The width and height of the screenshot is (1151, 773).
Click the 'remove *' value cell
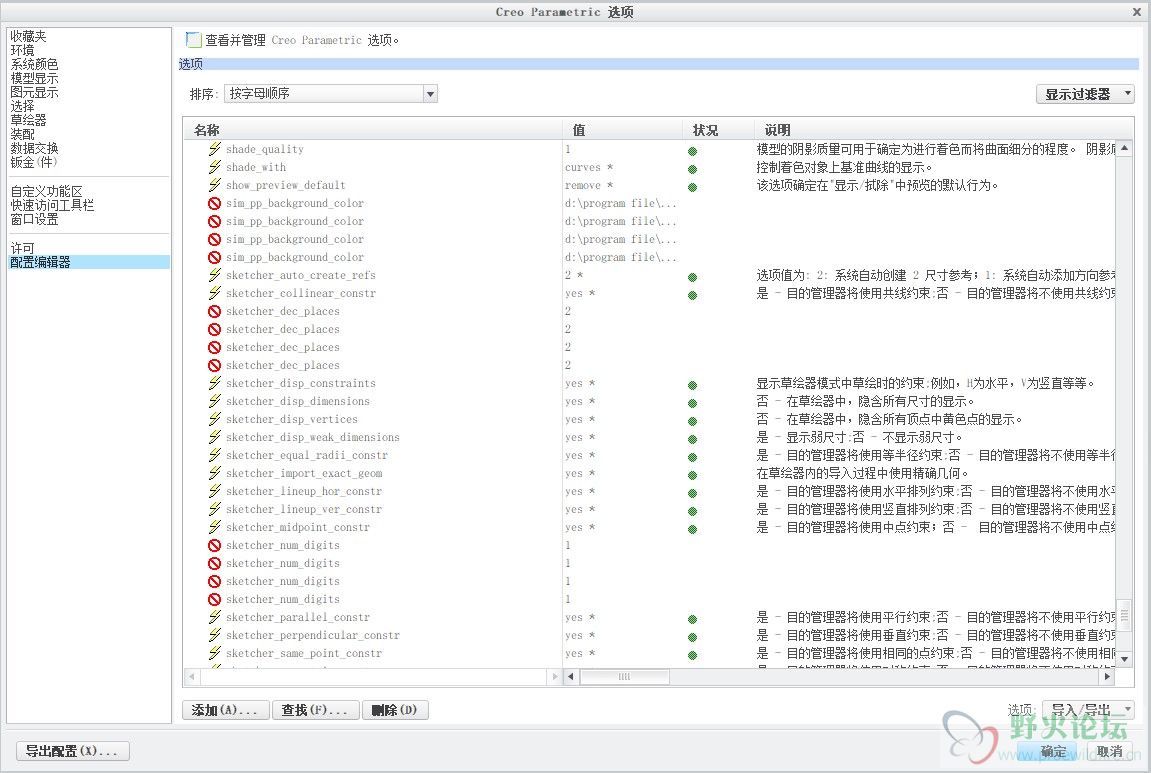(589, 185)
